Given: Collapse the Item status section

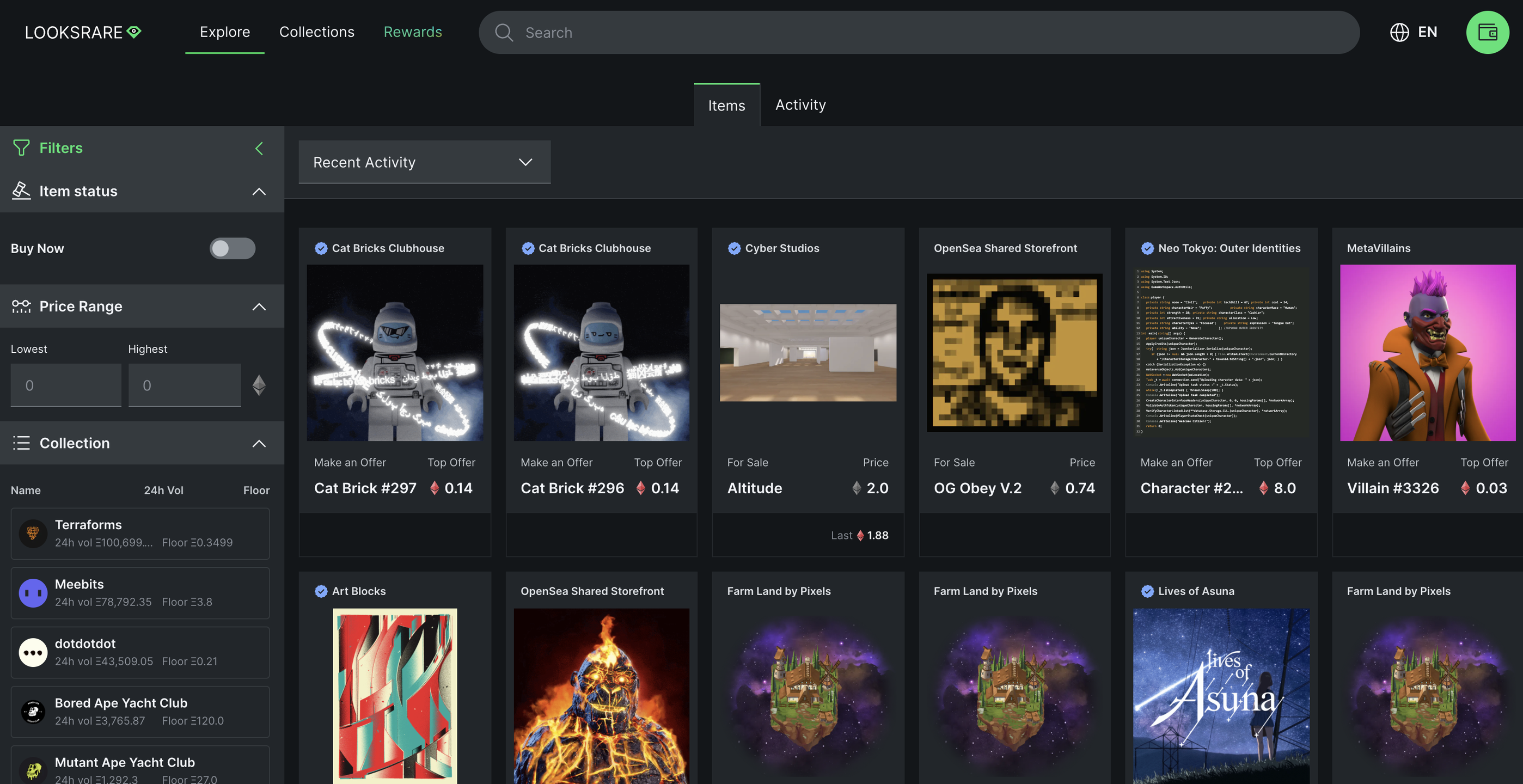Looking at the screenshot, I should 259,192.
